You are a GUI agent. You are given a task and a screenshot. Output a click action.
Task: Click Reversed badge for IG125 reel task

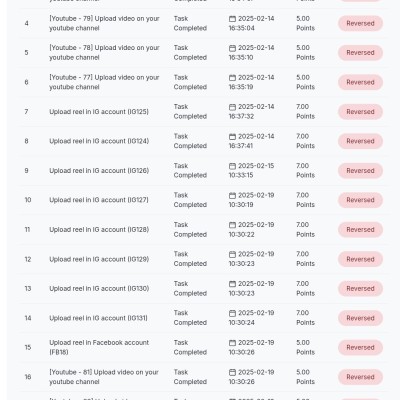(x=360, y=112)
